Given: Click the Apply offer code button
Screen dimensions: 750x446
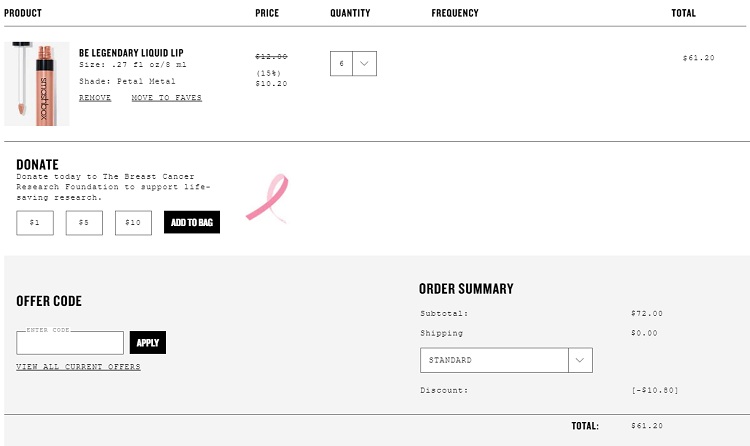Looking at the screenshot, I should (x=148, y=343).
